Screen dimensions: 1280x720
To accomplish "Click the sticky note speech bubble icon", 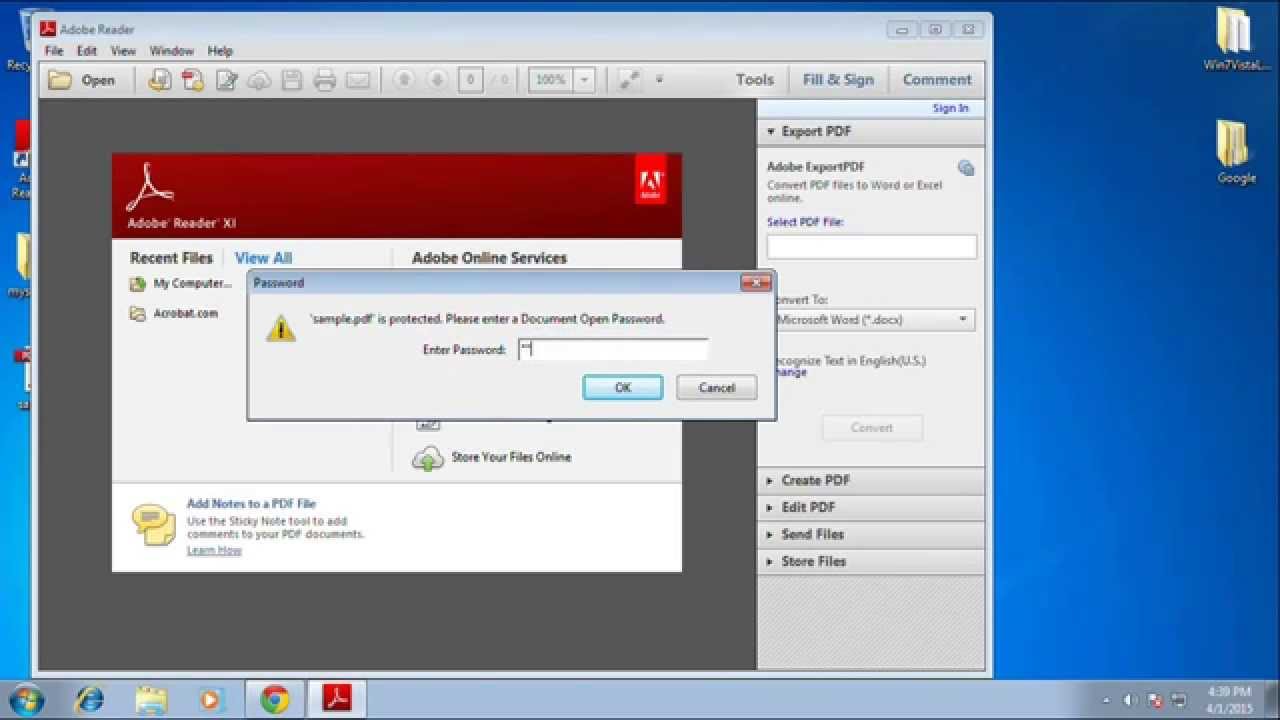I will (153, 524).
